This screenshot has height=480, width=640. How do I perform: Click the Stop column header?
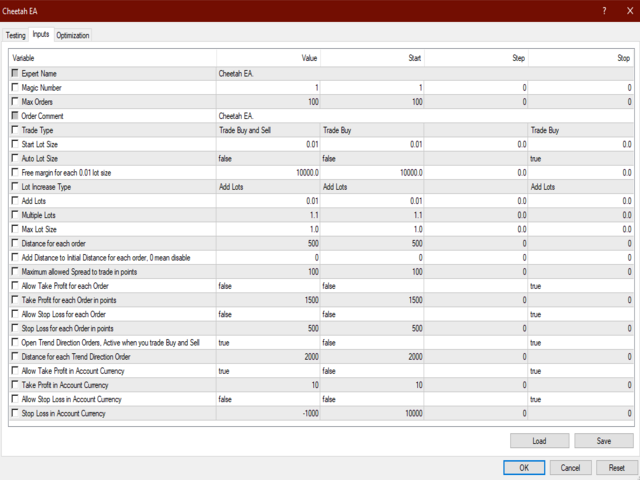(x=581, y=58)
